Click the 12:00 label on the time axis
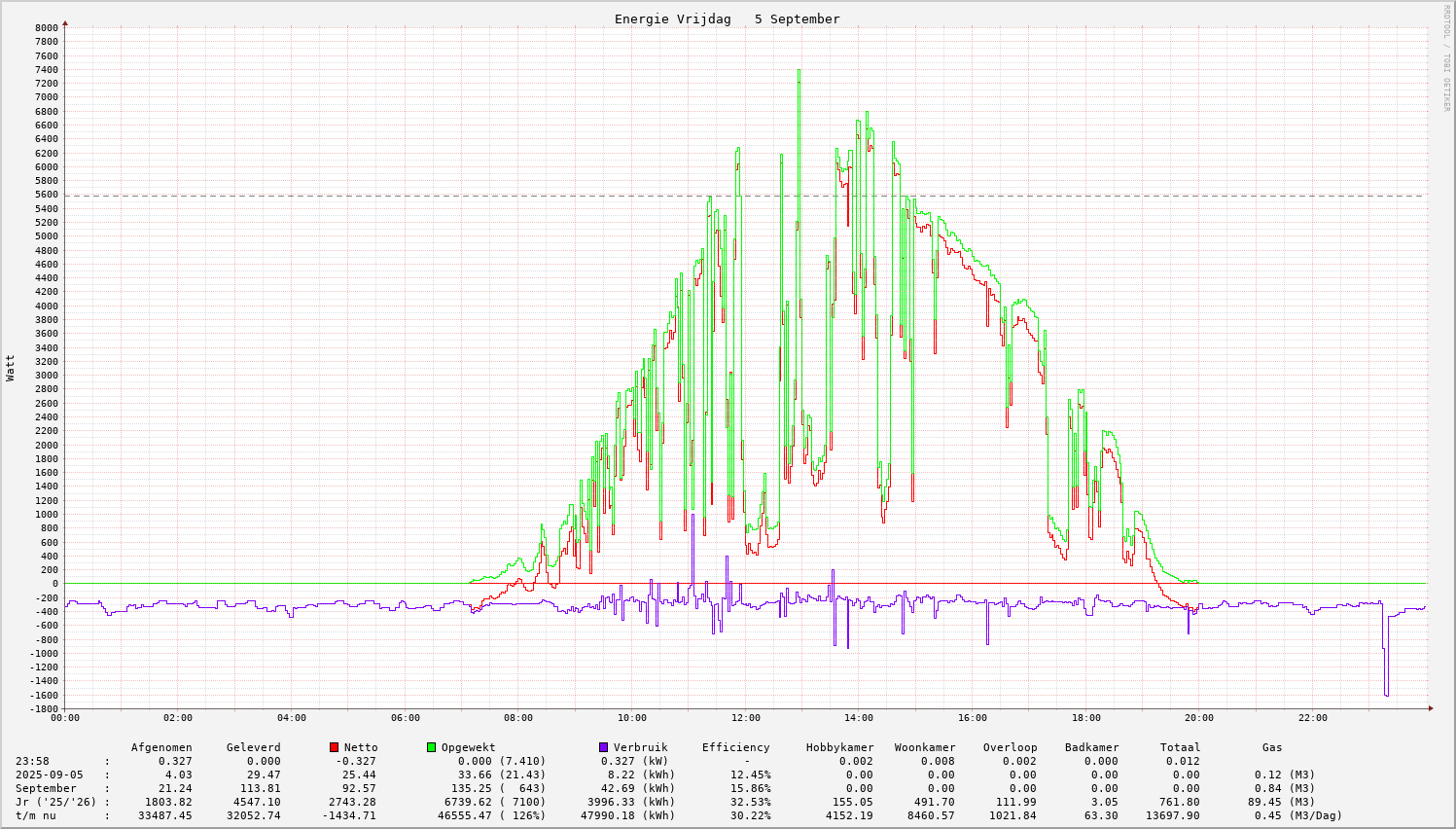Screen dimensions: 1456x829 pyautogui.click(x=745, y=718)
